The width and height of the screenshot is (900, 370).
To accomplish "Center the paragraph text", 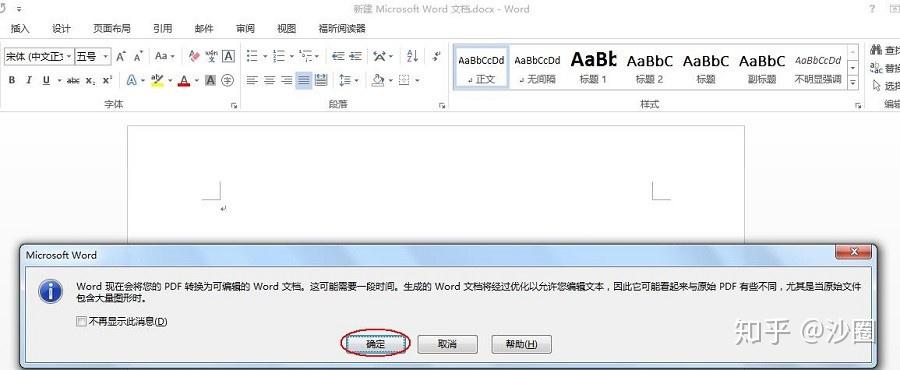I will (x=269, y=81).
